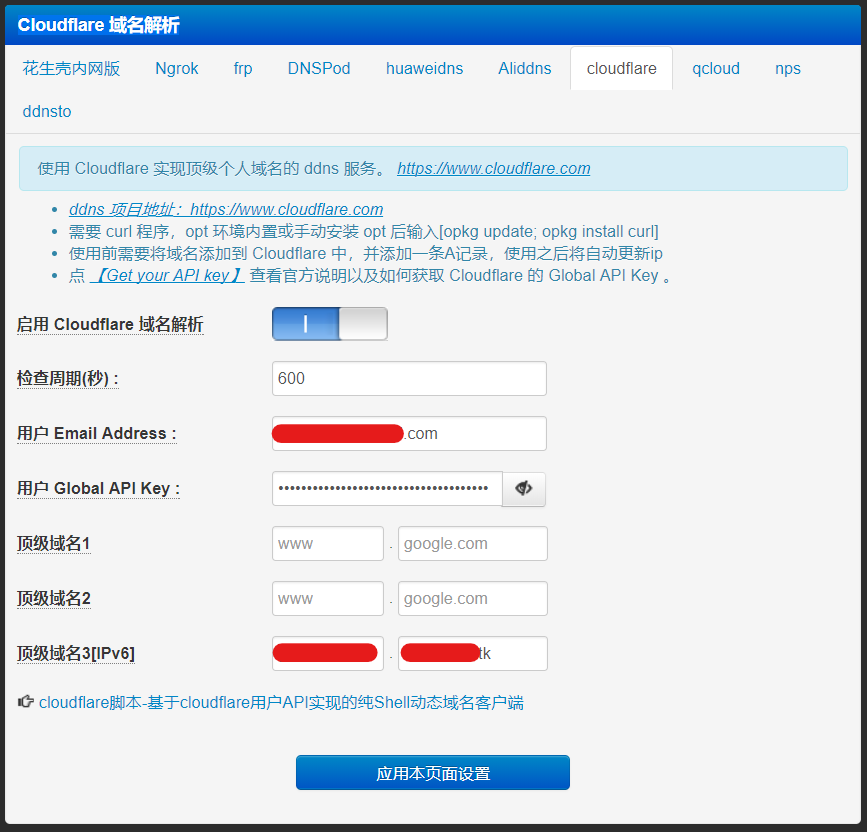Click the 检查周期(秒) label
Screen dimensions: 867x832
click(x=68, y=379)
